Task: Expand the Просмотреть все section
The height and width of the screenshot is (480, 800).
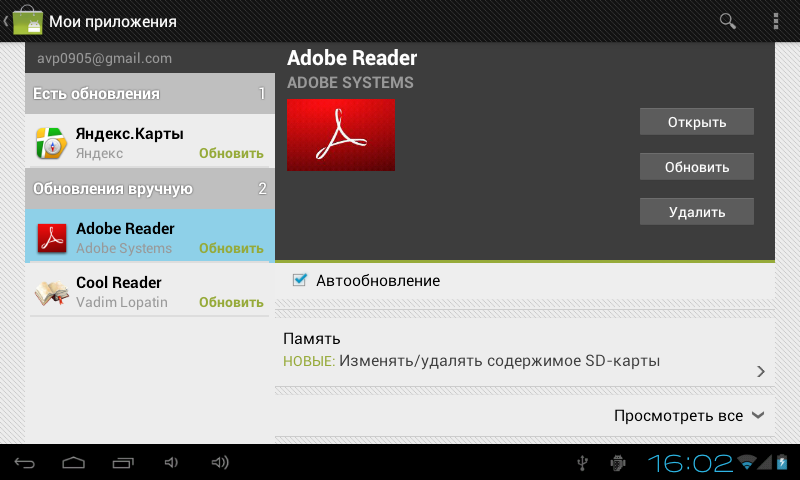Action: pos(689,415)
